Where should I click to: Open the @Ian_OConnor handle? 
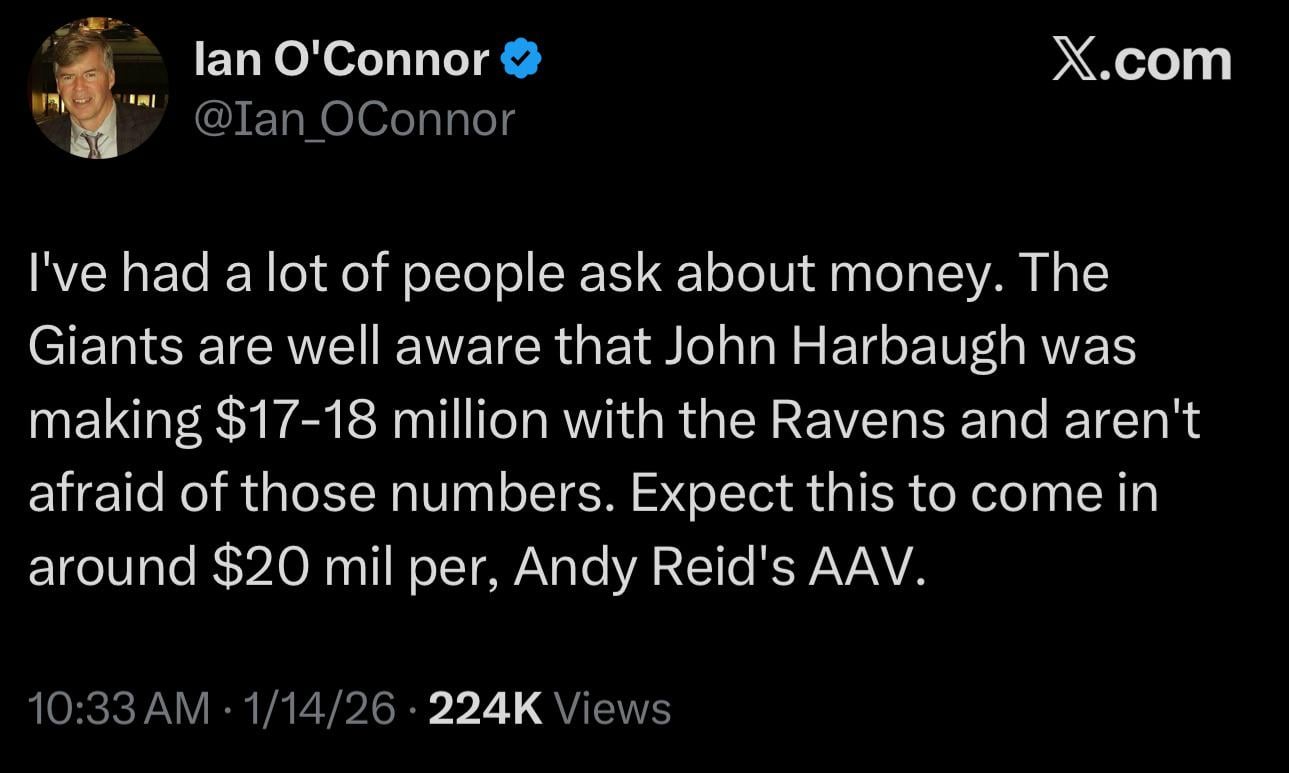355,119
